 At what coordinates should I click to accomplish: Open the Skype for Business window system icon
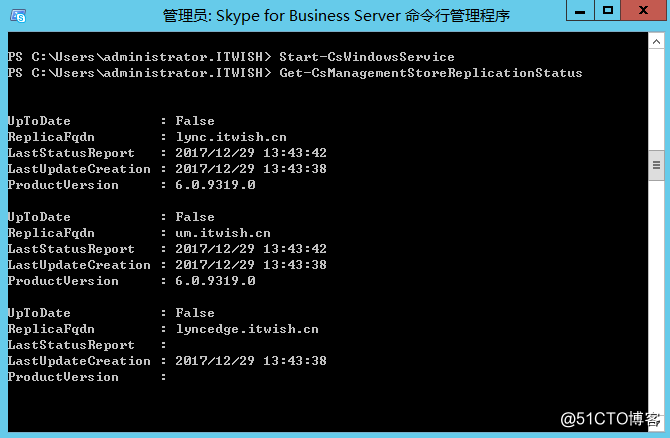[x=18, y=16]
